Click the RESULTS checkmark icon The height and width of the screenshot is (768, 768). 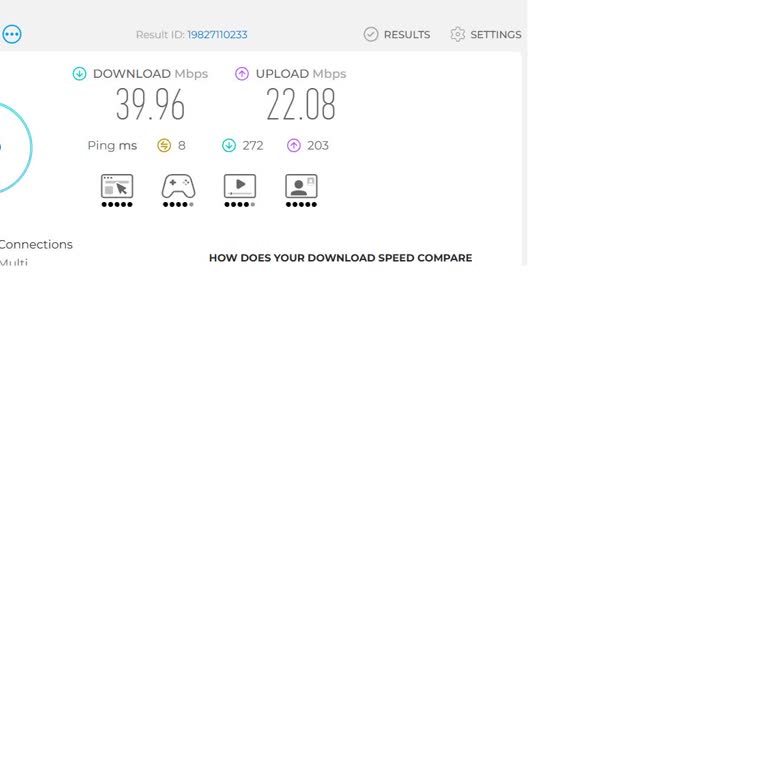point(371,34)
